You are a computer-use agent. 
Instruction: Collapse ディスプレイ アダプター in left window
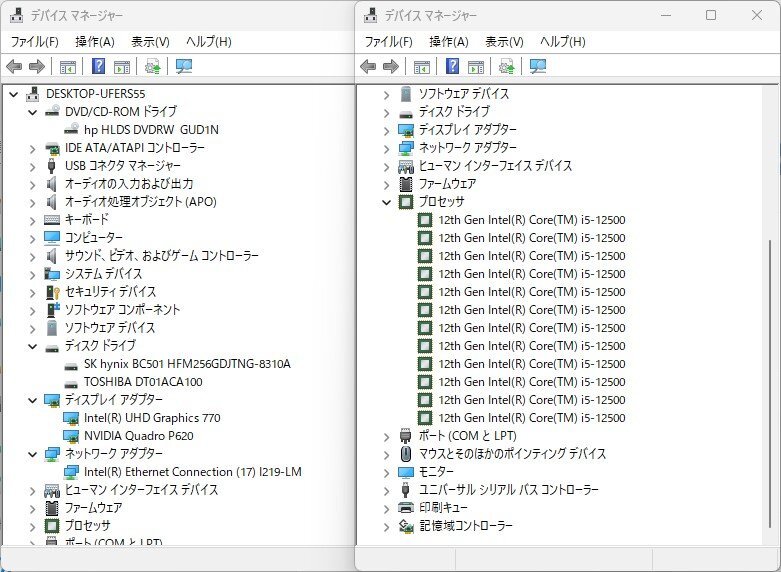[x=32, y=400]
